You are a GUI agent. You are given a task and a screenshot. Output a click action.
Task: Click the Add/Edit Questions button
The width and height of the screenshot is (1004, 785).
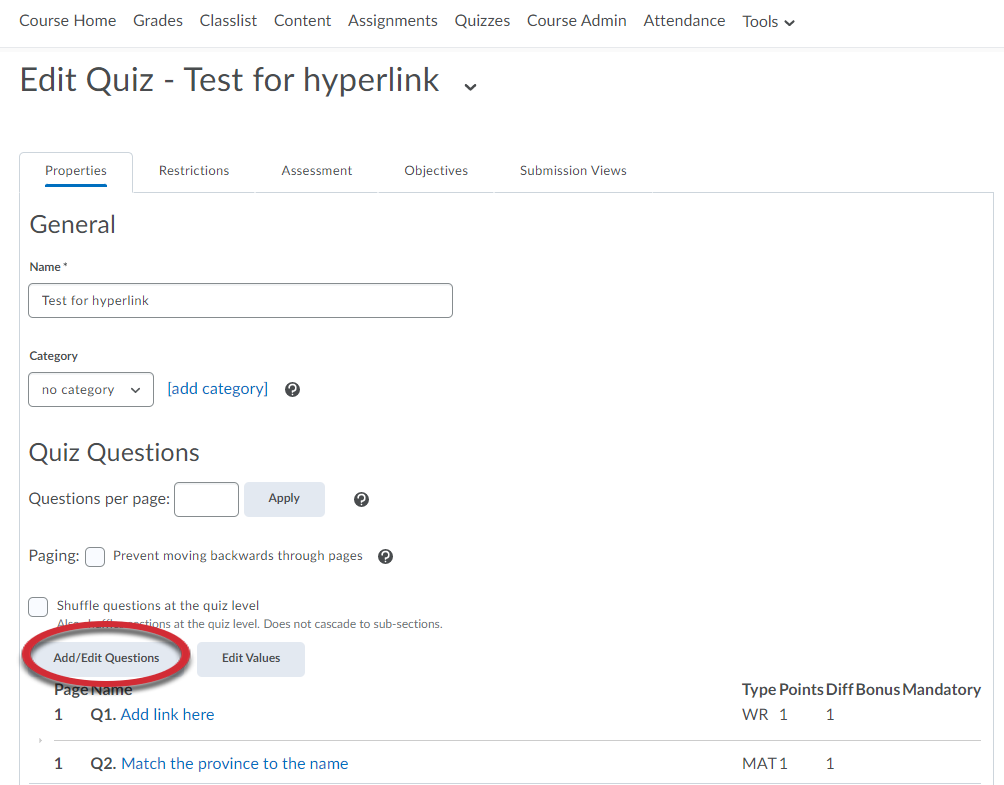click(106, 658)
